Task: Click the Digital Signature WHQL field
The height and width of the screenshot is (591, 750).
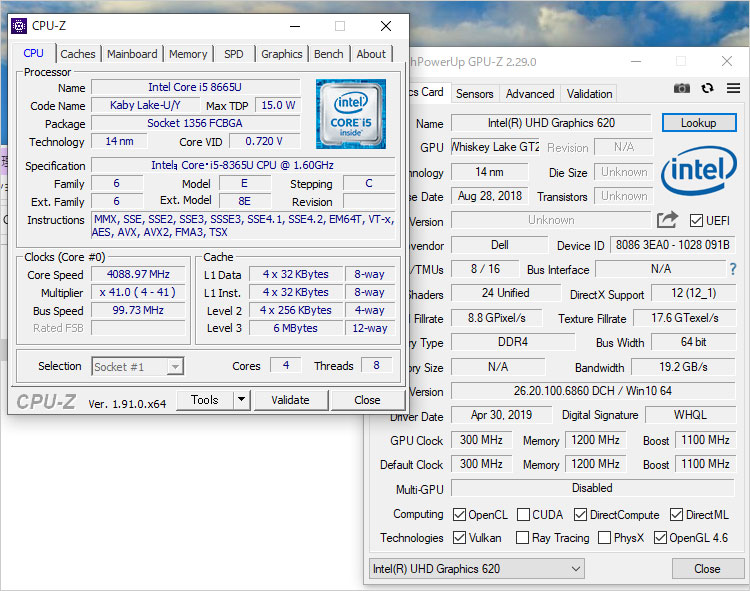Action: pos(690,415)
